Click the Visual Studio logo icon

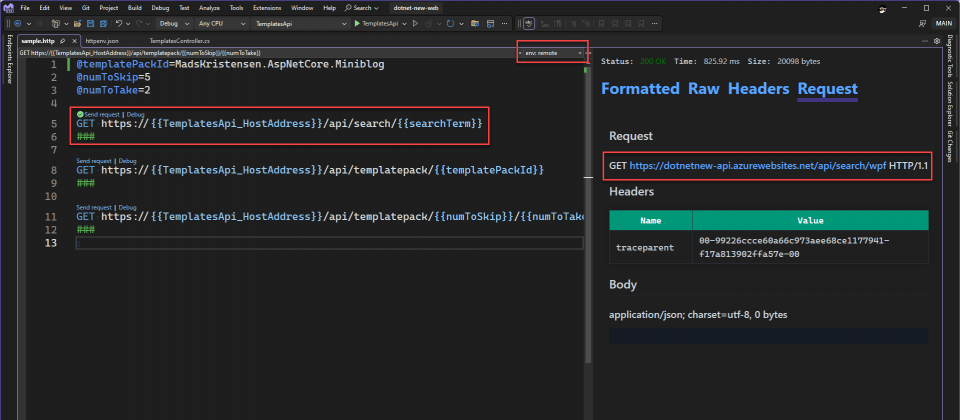click(x=8, y=8)
